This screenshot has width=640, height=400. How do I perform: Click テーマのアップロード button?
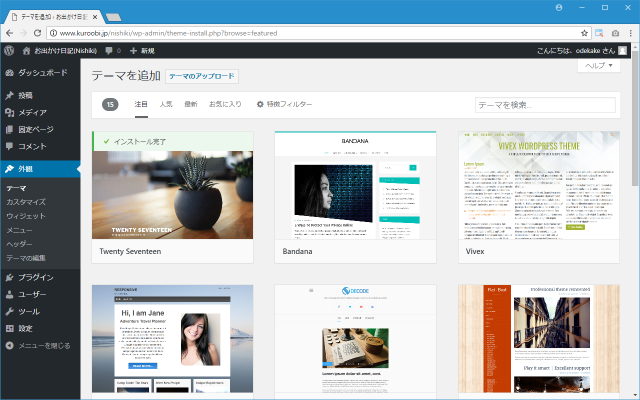click(x=202, y=76)
